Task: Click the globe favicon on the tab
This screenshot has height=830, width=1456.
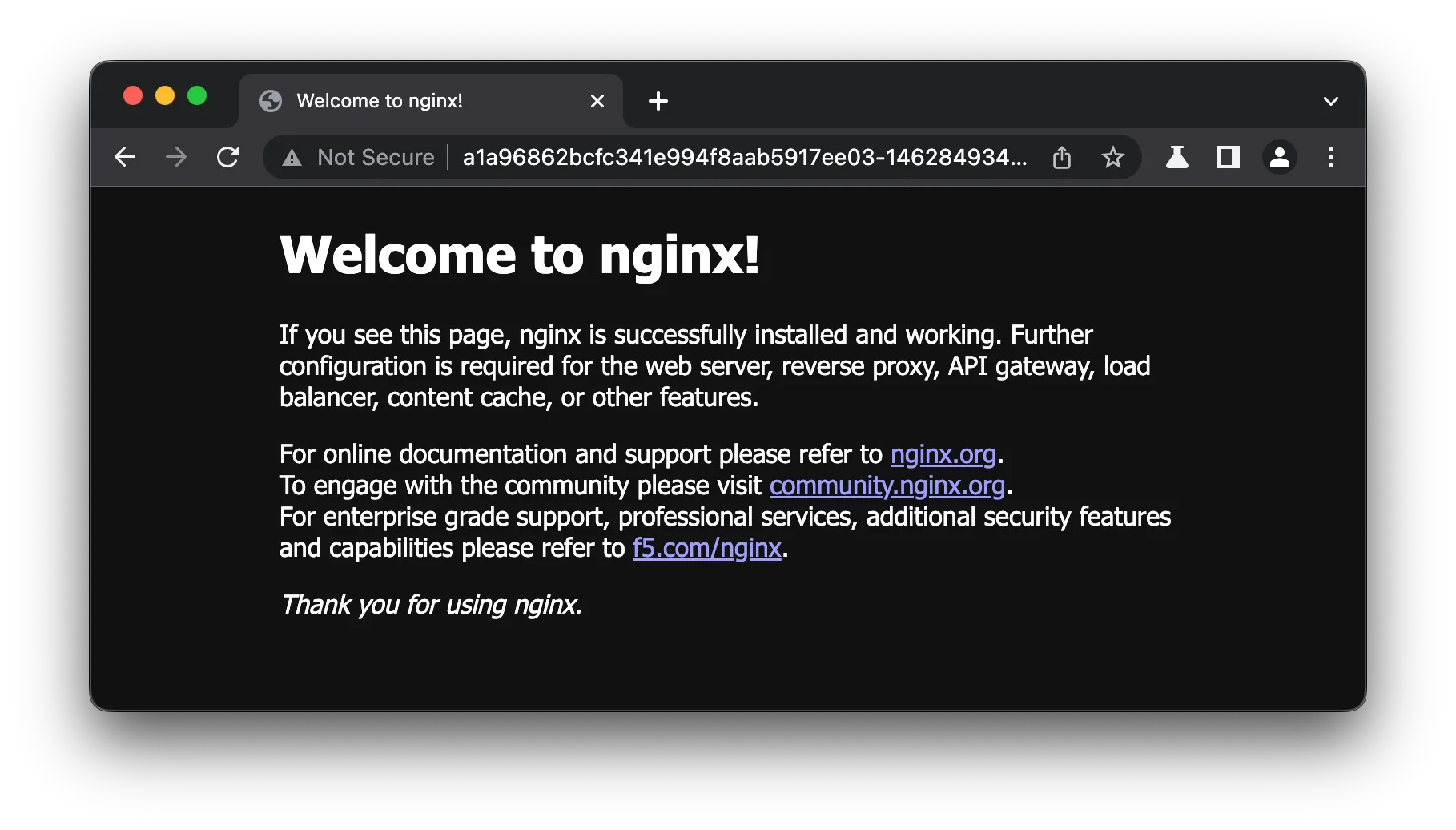Action: 271,101
